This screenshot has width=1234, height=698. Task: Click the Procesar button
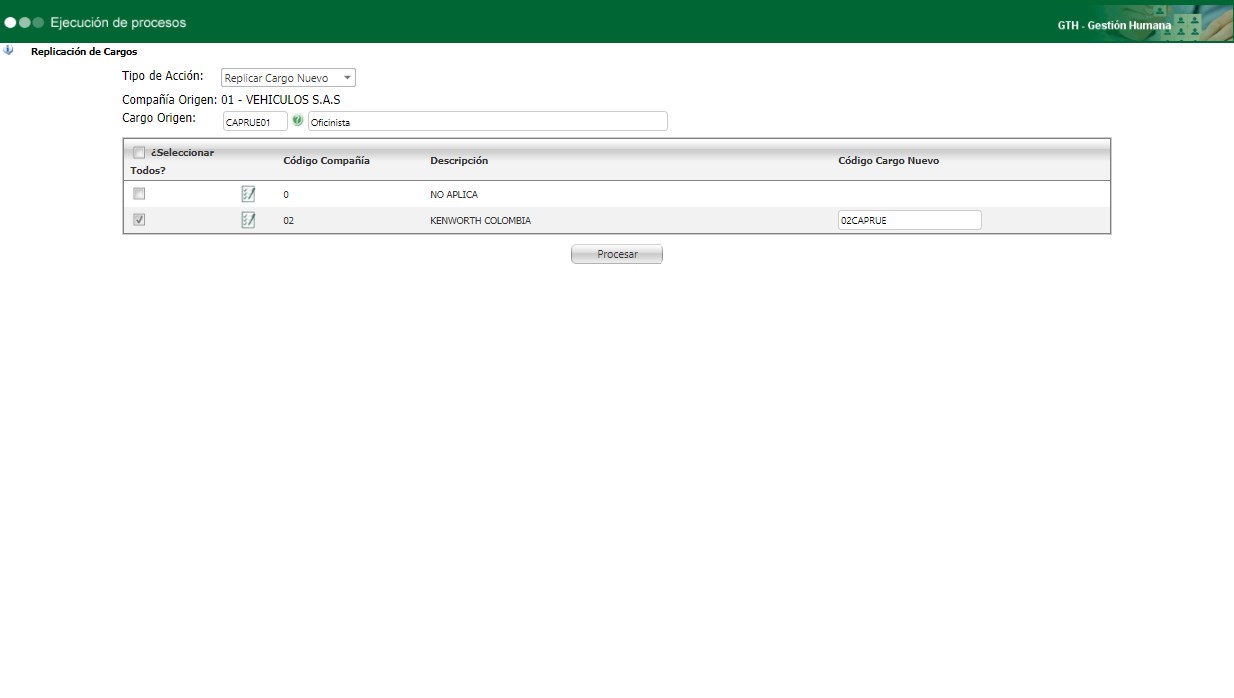point(617,254)
